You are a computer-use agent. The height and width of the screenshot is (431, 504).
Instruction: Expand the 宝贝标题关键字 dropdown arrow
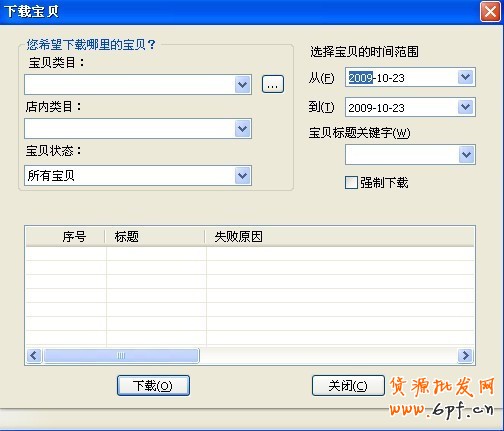pos(466,154)
